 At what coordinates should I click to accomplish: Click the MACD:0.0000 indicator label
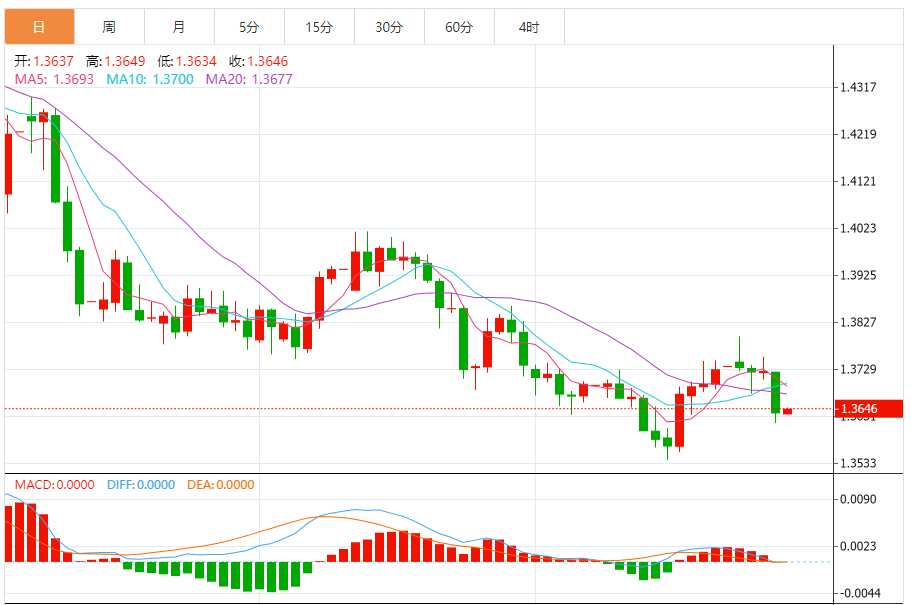[55, 485]
